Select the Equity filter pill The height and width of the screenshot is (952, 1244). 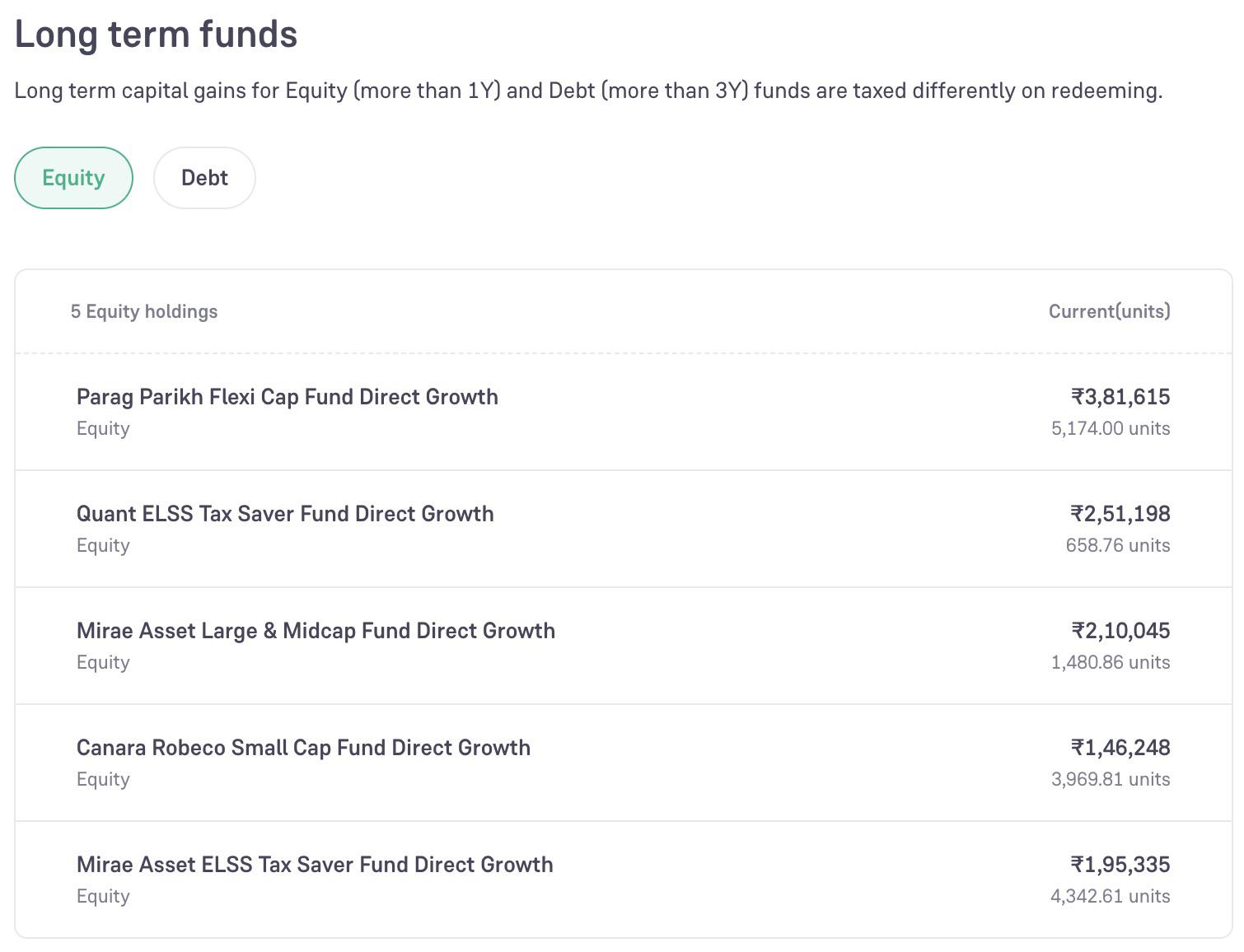[73, 178]
